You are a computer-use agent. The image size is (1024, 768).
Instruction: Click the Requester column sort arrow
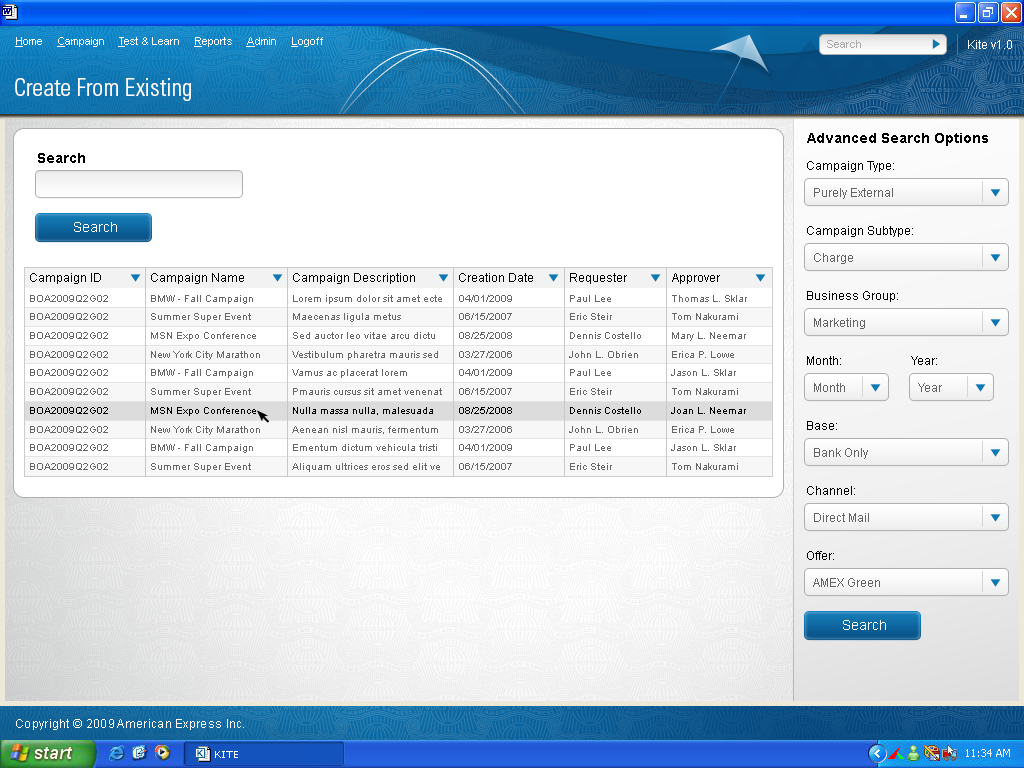655,278
